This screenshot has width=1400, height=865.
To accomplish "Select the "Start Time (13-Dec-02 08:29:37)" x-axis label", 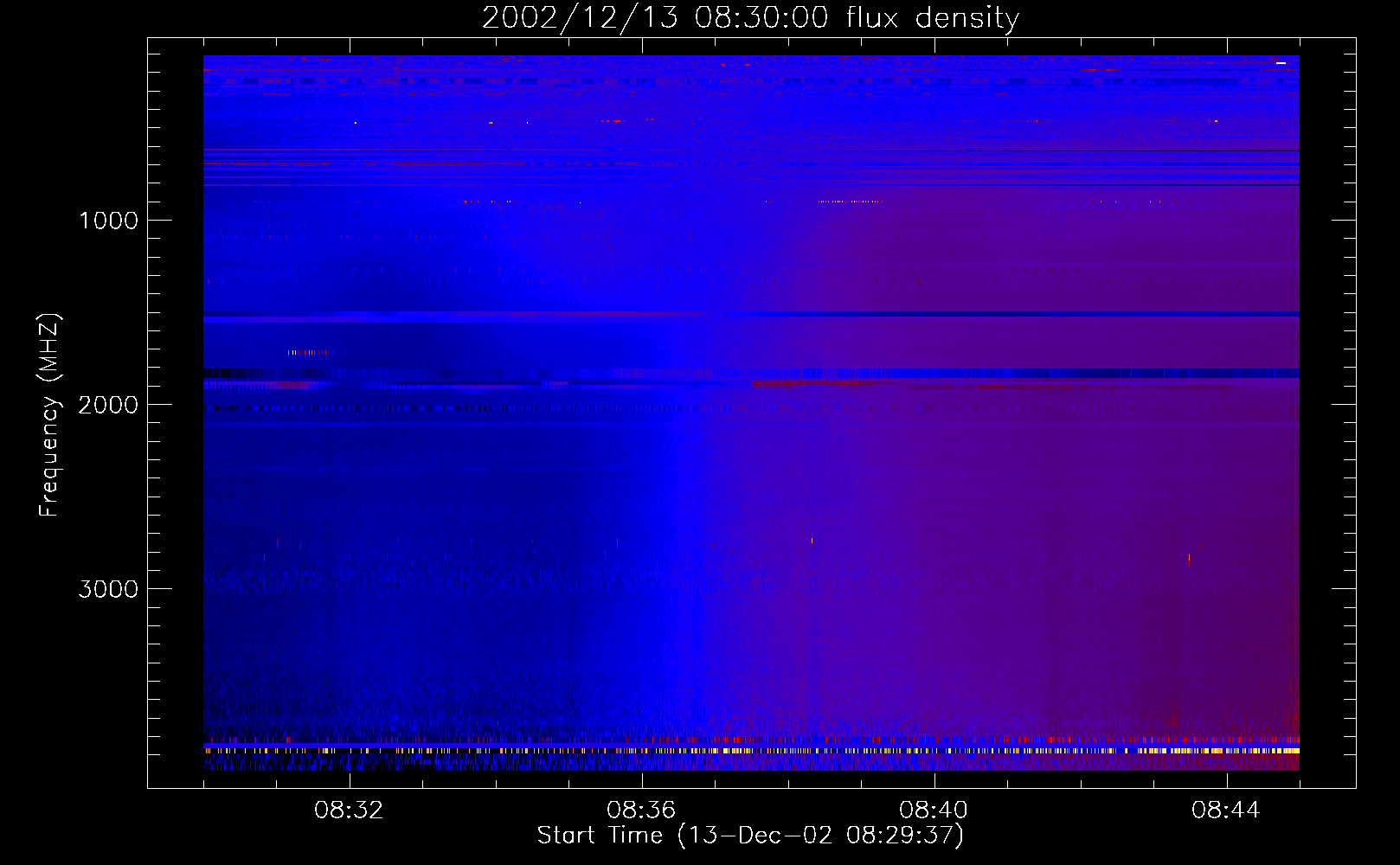I will point(750,836).
